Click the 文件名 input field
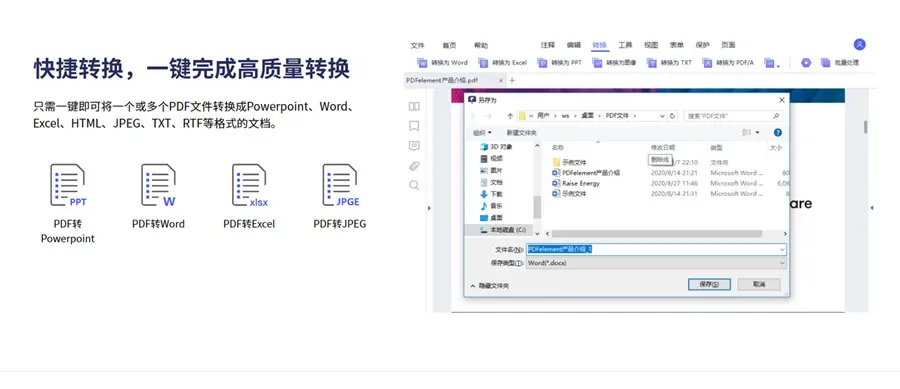This screenshot has height=389, width=900. pyautogui.click(x=656, y=249)
